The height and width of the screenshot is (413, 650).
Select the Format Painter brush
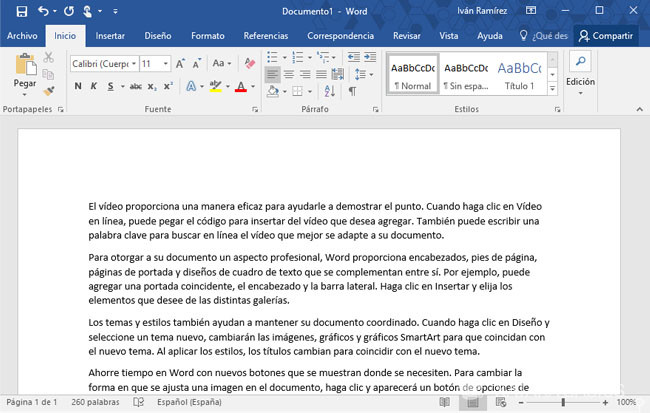[x=49, y=90]
